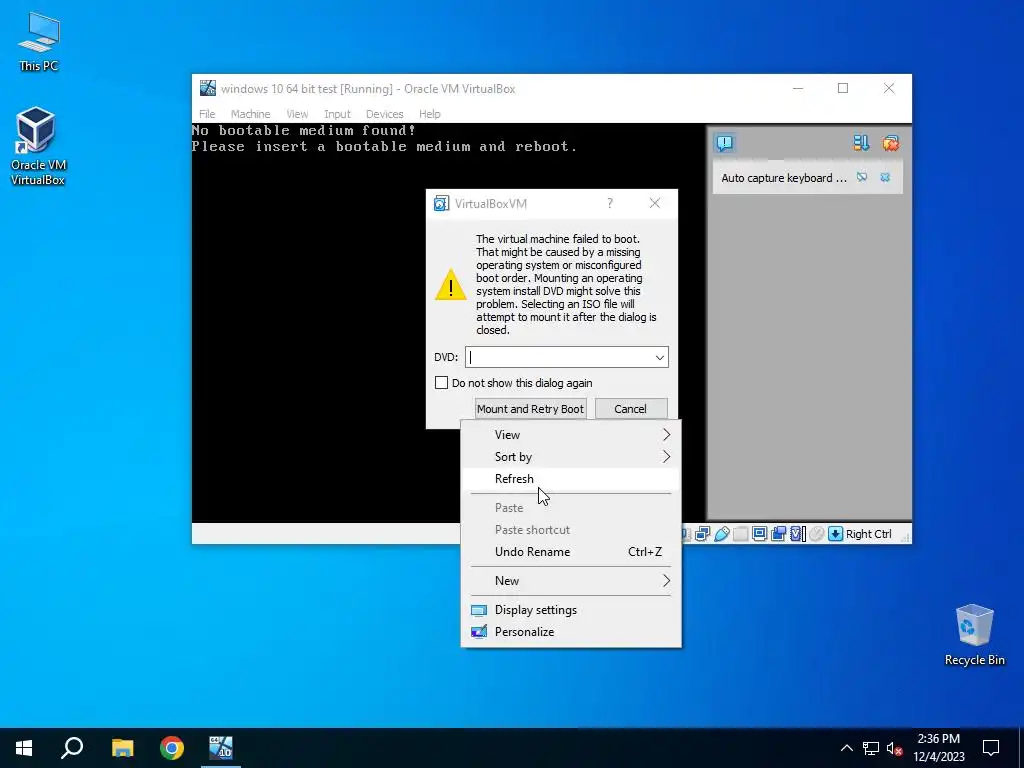Image resolution: width=1024 pixels, height=768 pixels.
Task: Close the VirtualBoxVM boot failure dialog
Action: pyautogui.click(x=655, y=203)
